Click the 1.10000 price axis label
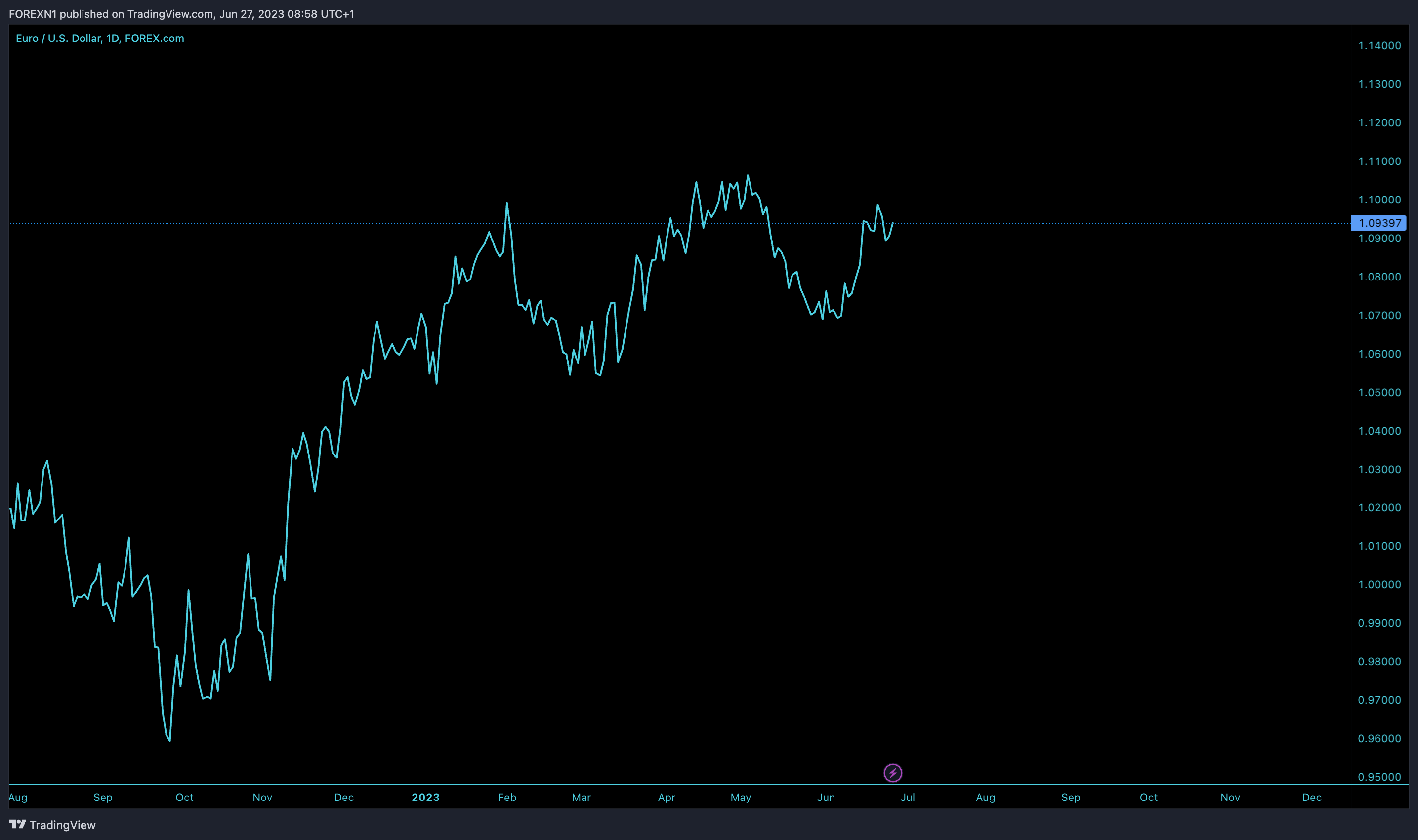The height and width of the screenshot is (840, 1418). (1379, 200)
